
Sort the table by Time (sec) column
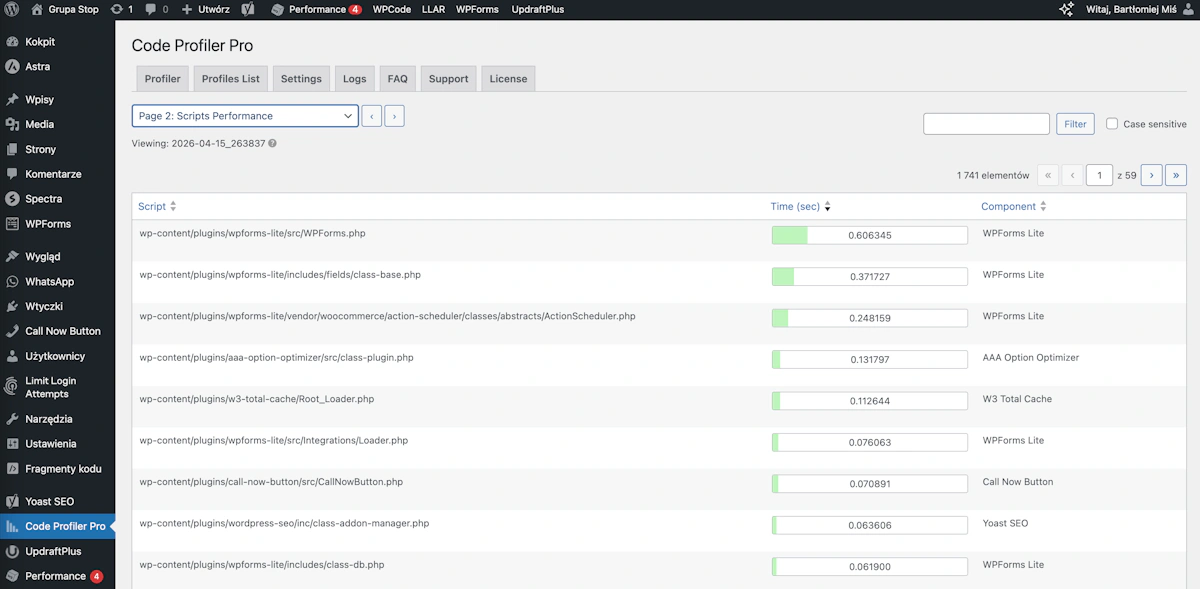pos(801,207)
